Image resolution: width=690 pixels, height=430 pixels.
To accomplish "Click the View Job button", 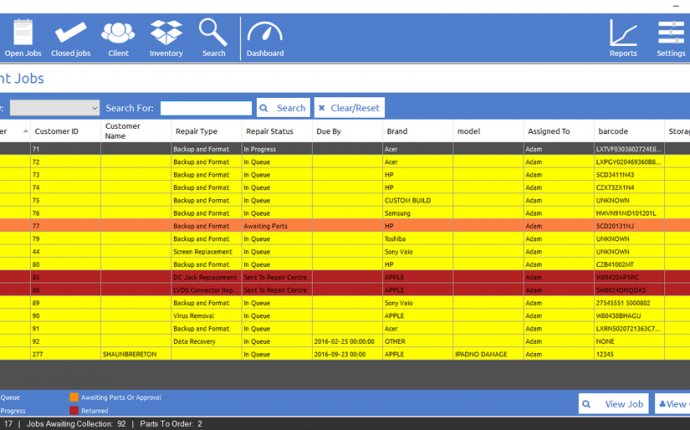I will click(613, 404).
